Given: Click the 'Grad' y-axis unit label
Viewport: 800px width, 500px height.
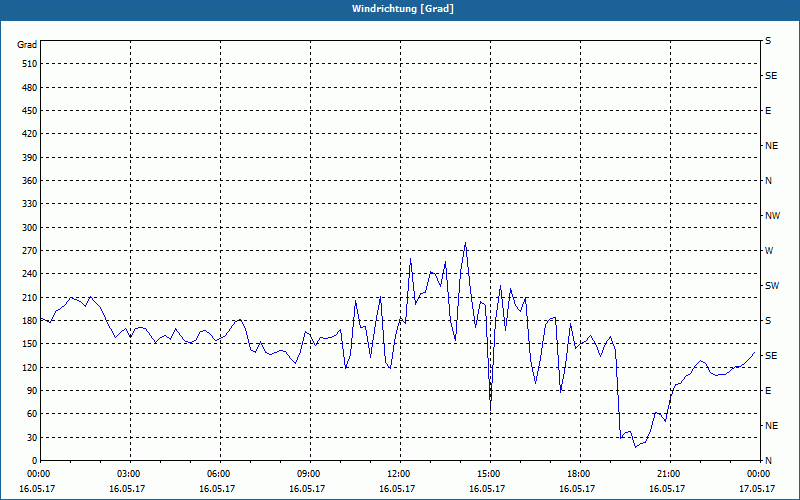Looking at the screenshot, I should point(27,45).
